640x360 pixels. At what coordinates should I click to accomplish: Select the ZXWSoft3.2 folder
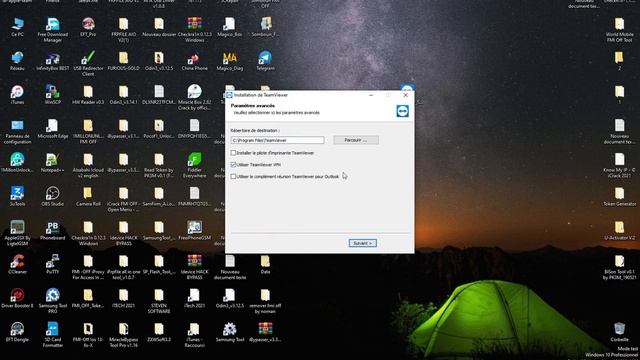pos(159,333)
